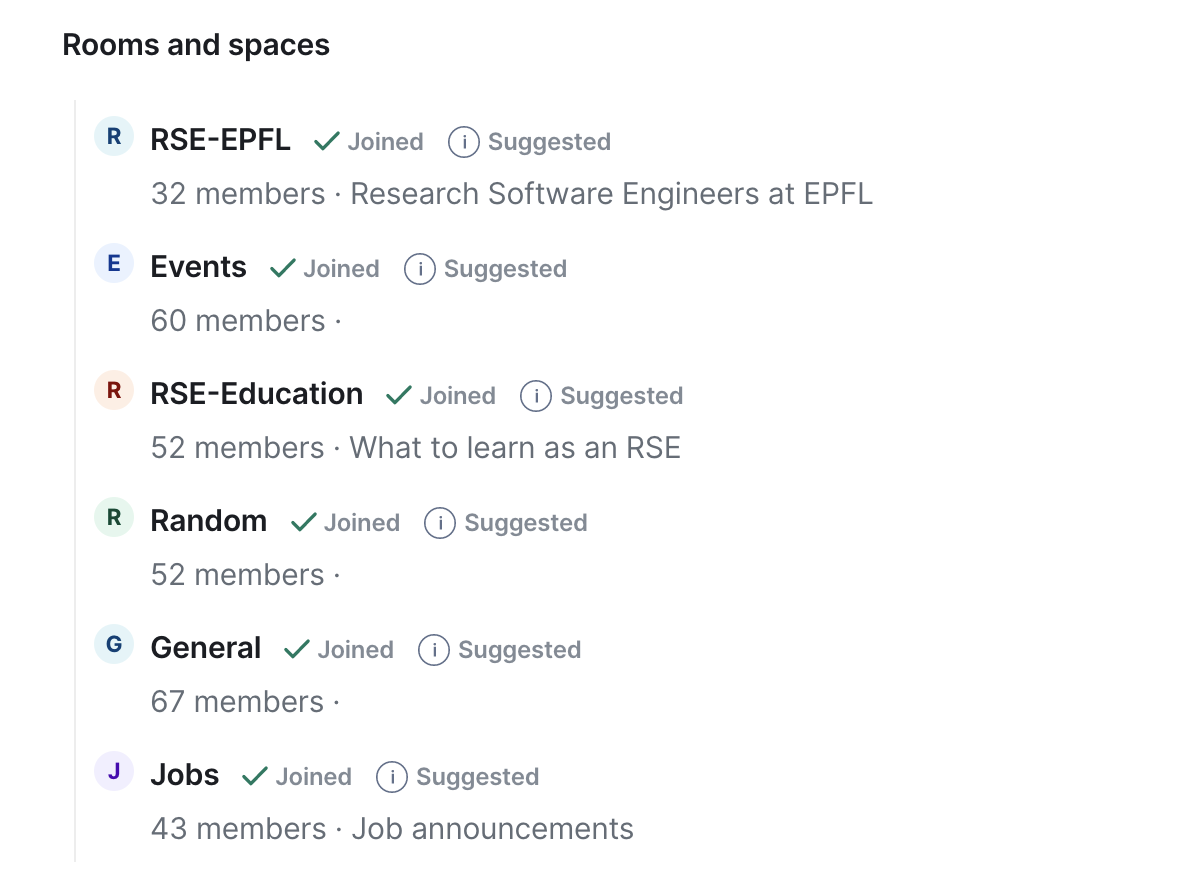Click the info icon beside RSE-Education Suggested
1194x886 pixels.
536,396
